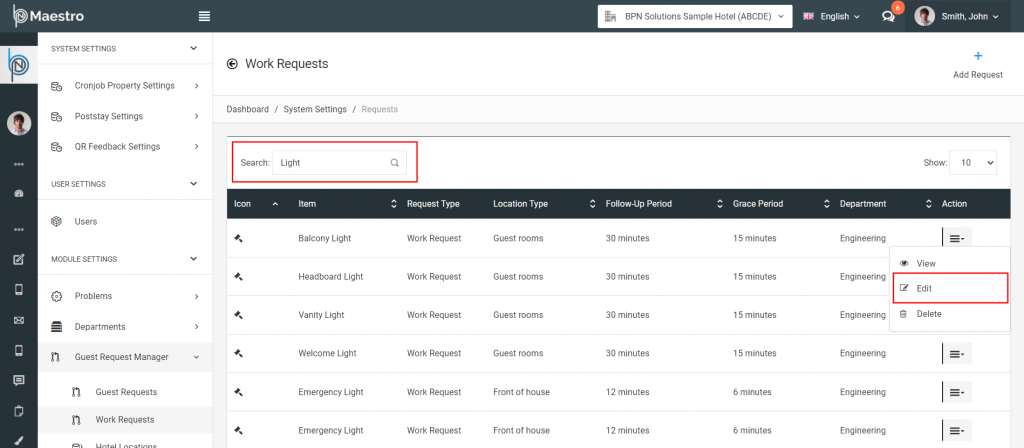
Task: Click the bn logo atop narrow sidebar
Action: coord(19,65)
